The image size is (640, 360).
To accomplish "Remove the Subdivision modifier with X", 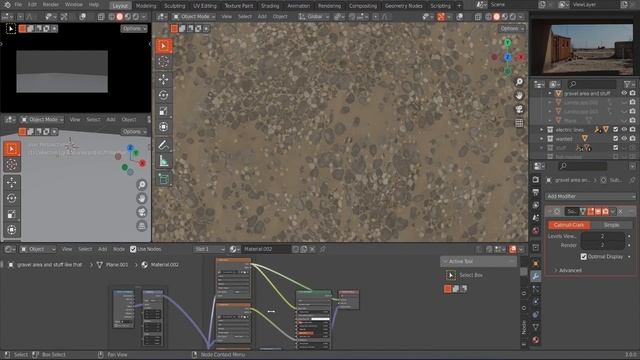I will click(x=621, y=211).
